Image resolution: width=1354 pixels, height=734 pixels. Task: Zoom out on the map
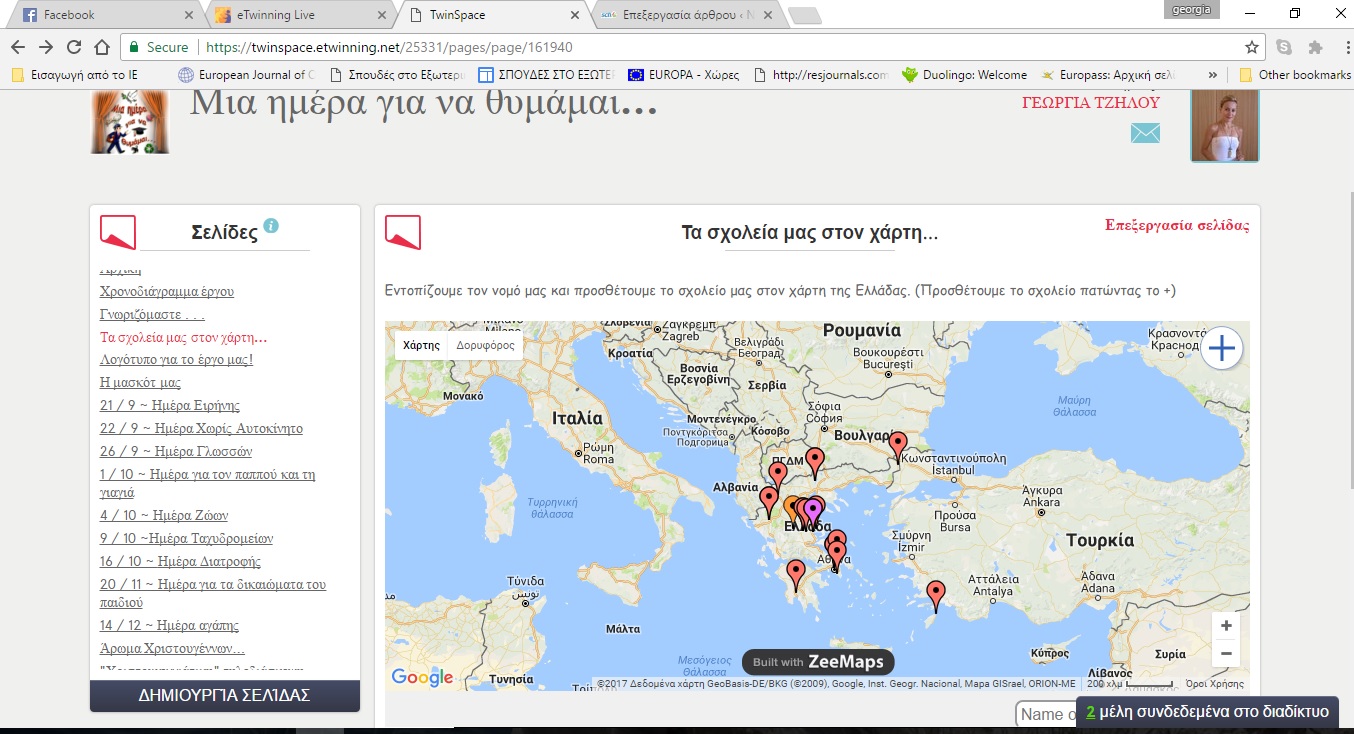tap(1225, 655)
